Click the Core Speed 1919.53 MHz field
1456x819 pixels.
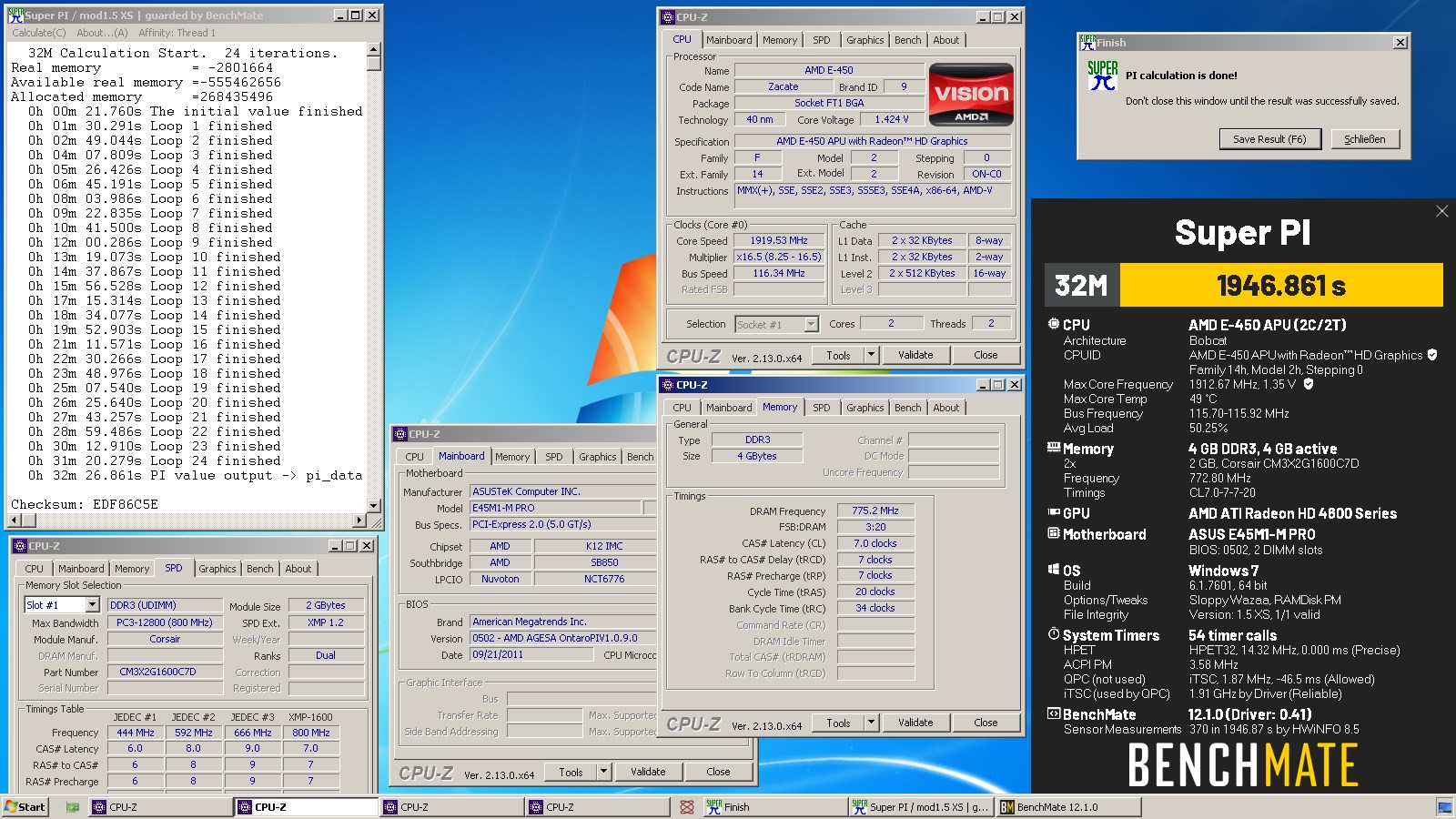point(779,241)
